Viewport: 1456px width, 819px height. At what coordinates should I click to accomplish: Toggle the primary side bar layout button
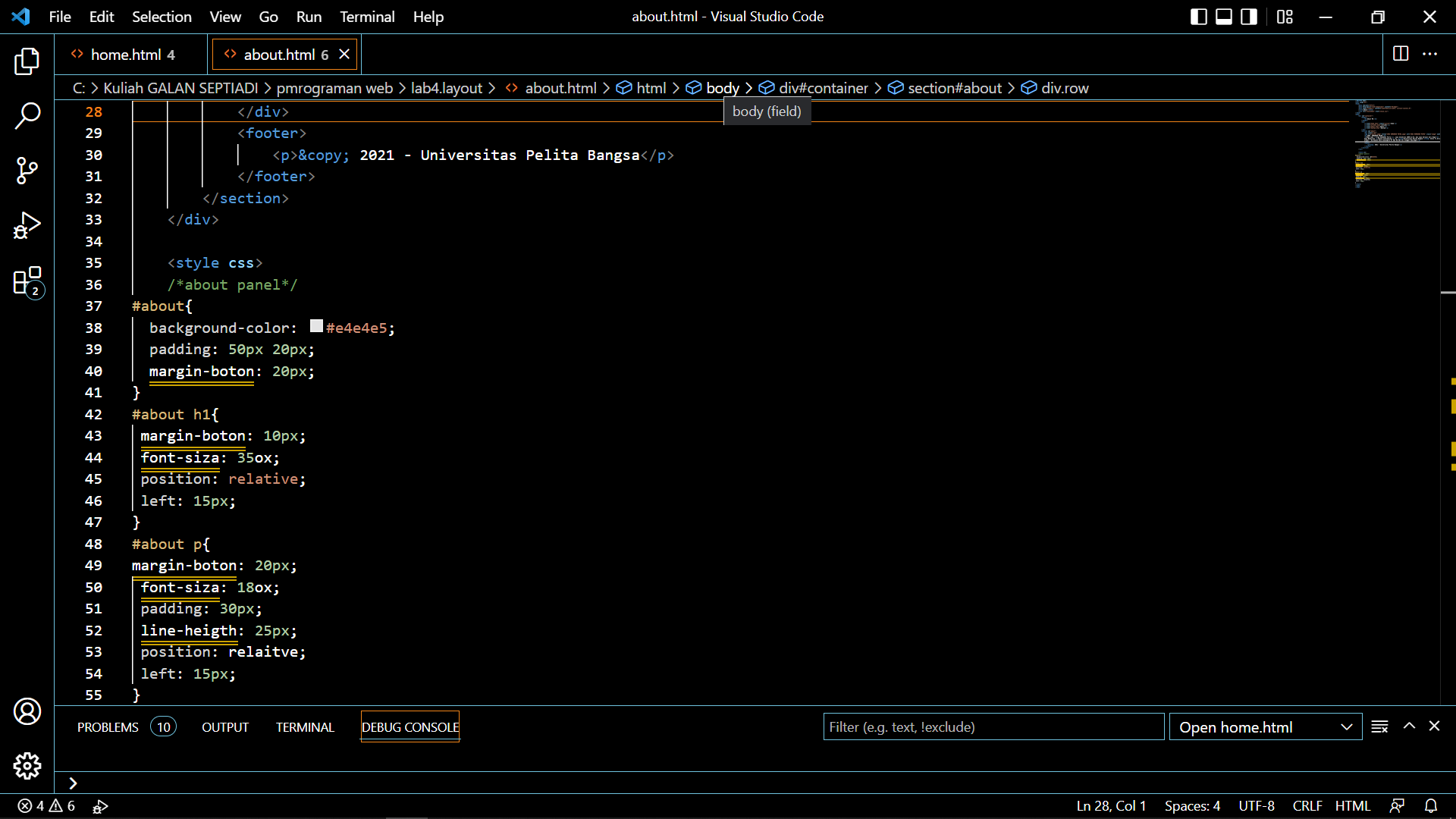[1199, 17]
